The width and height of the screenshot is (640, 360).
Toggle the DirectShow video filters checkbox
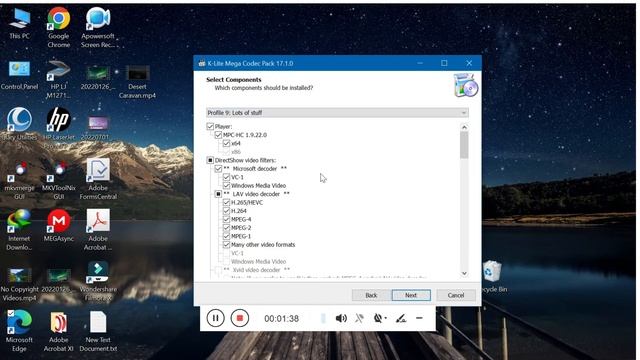210,160
